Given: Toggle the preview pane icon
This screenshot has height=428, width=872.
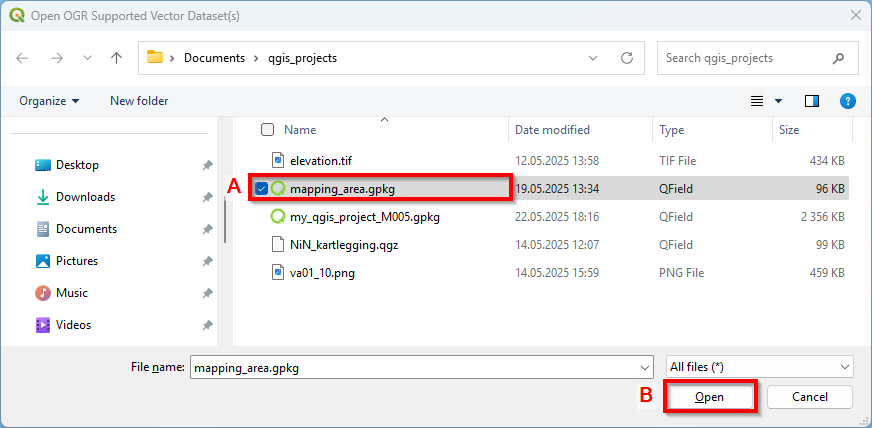Looking at the screenshot, I should 812,101.
